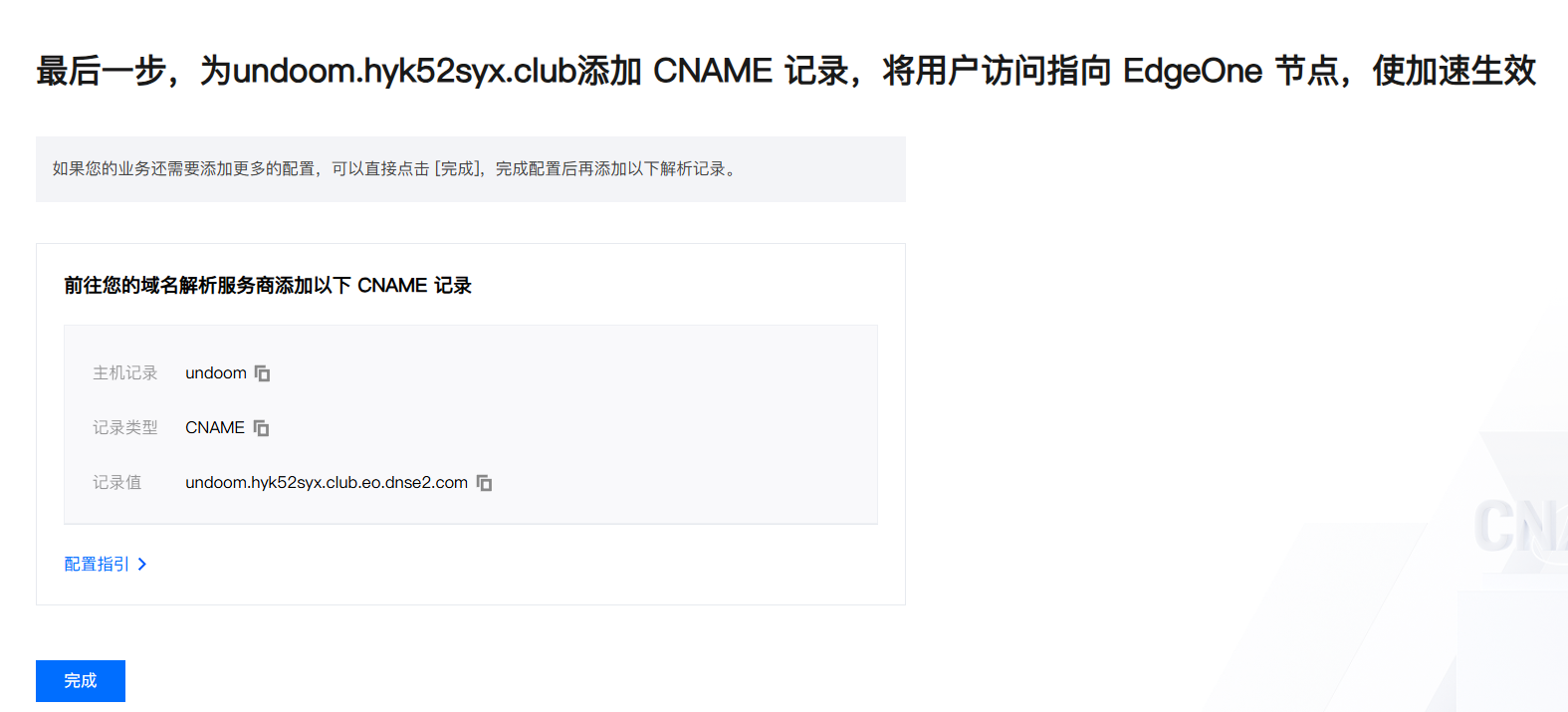Click the 主机记录 label
This screenshot has height=712, width=1568.
[125, 373]
